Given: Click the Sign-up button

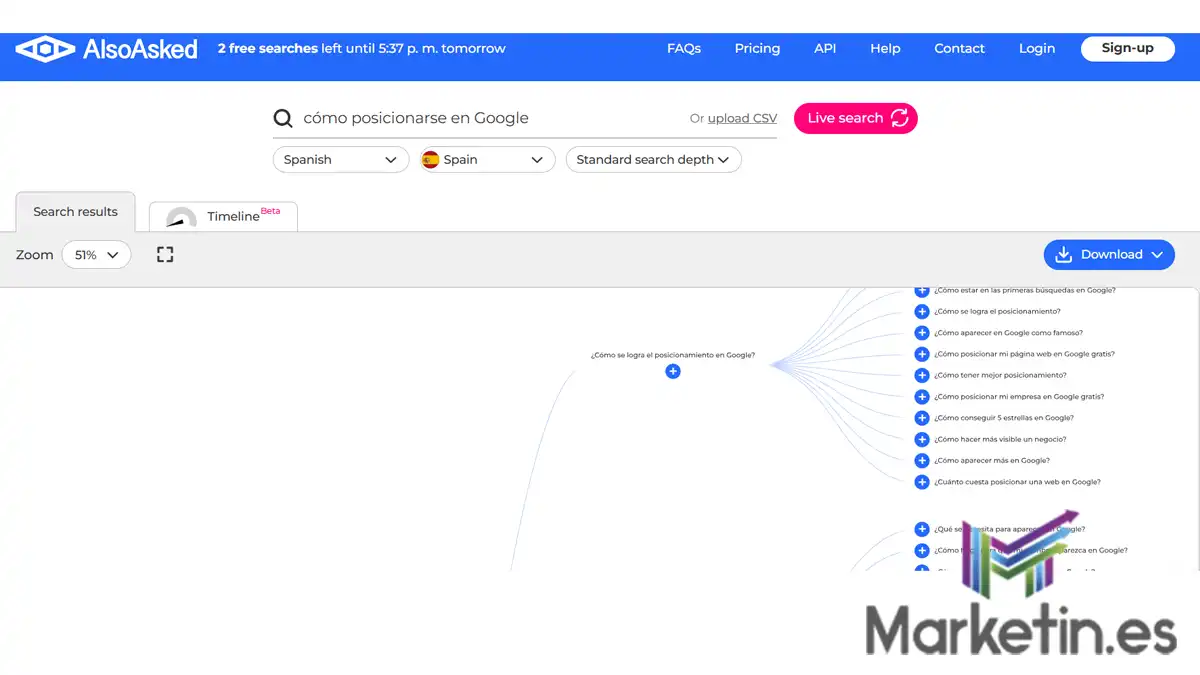Looking at the screenshot, I should (x=1127, y=48).
